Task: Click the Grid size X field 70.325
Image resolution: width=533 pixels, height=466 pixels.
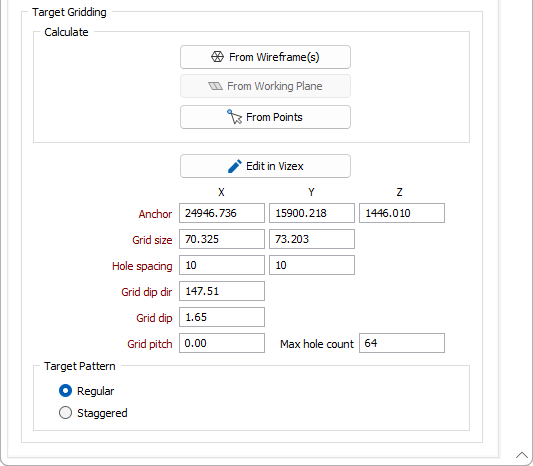Action: [222, 239]
